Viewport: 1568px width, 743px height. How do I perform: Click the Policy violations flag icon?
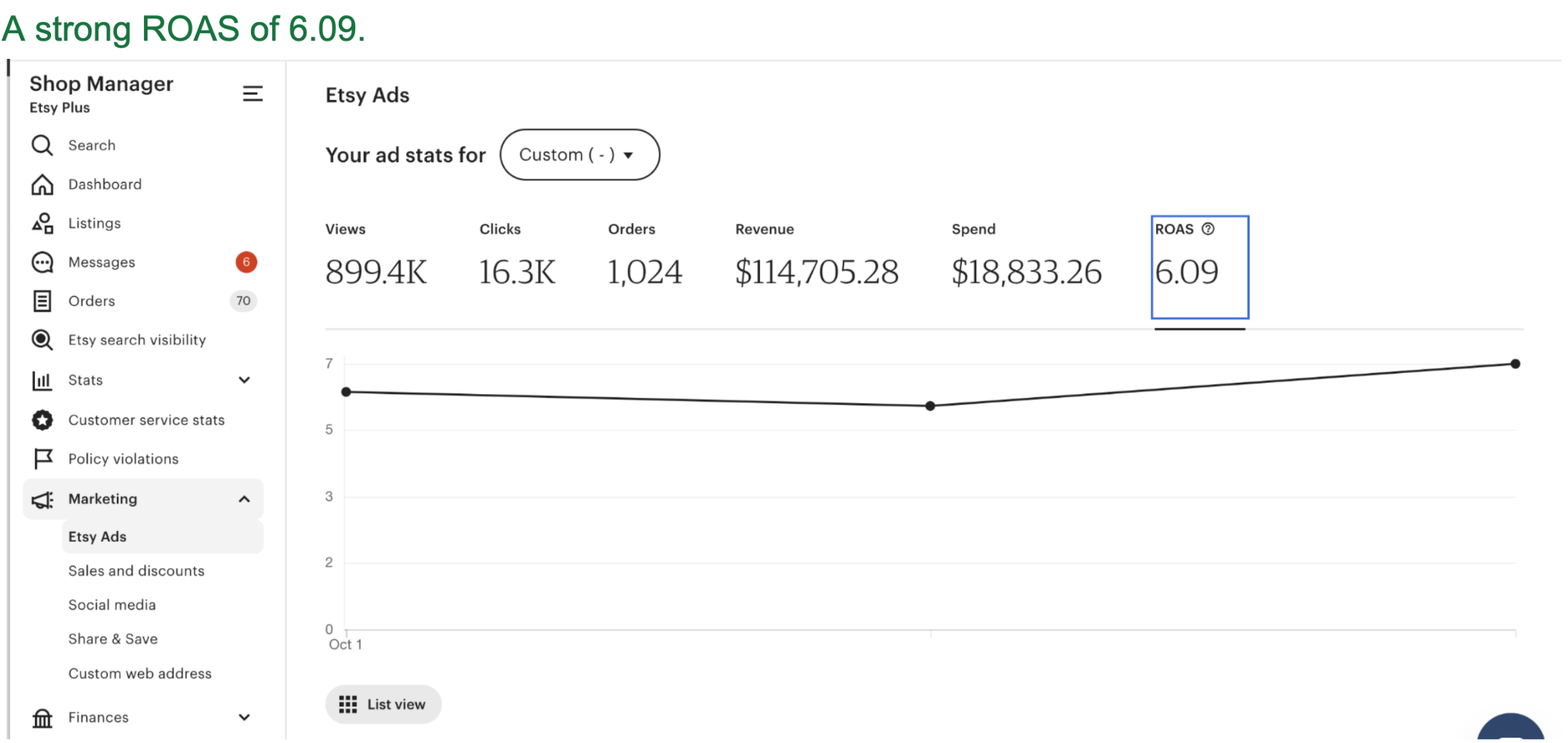43,459
